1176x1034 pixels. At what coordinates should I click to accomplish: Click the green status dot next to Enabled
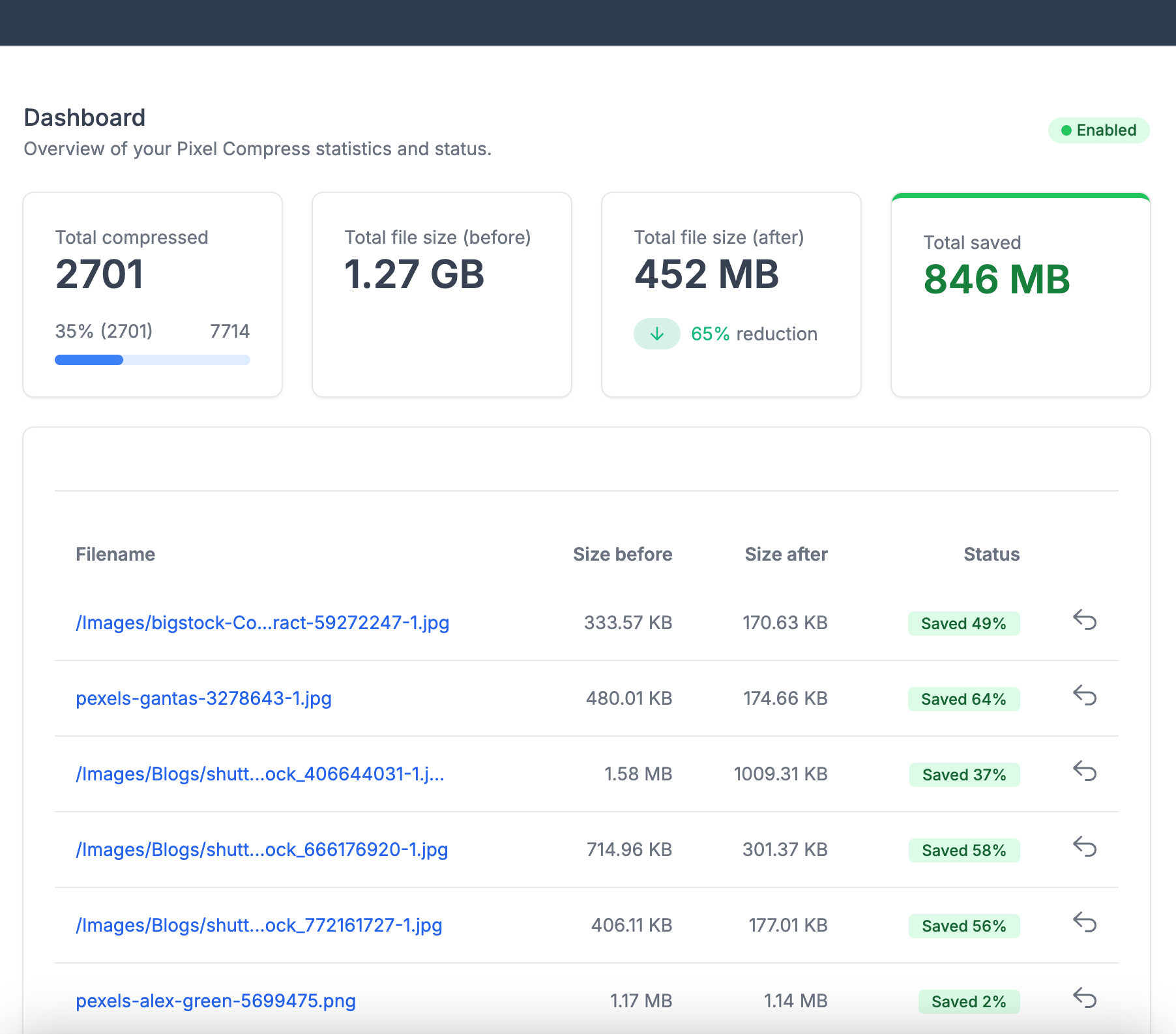click(1067, 130)
